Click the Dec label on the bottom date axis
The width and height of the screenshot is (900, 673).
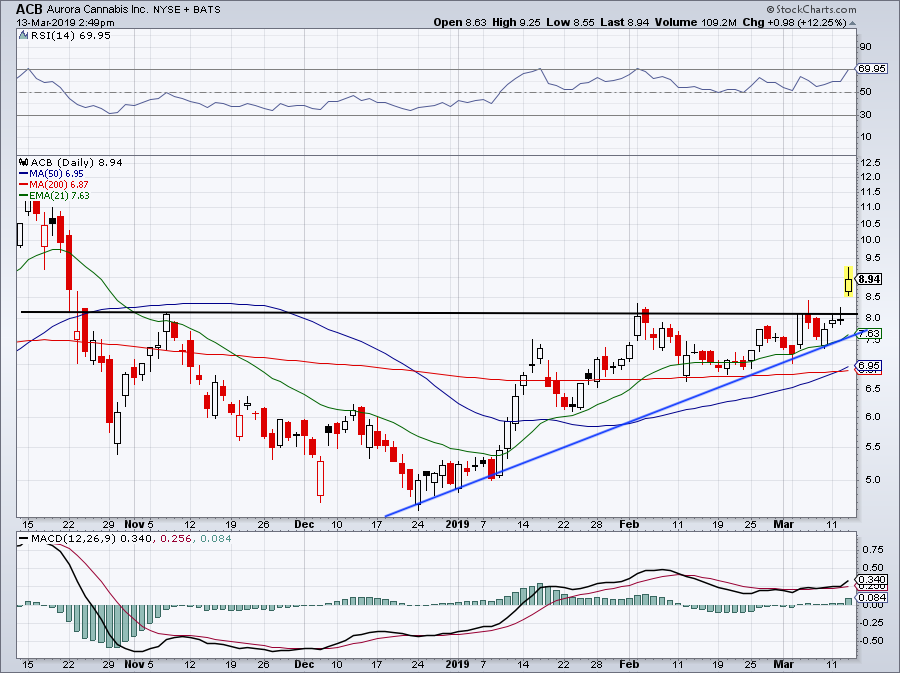point(304,664)
